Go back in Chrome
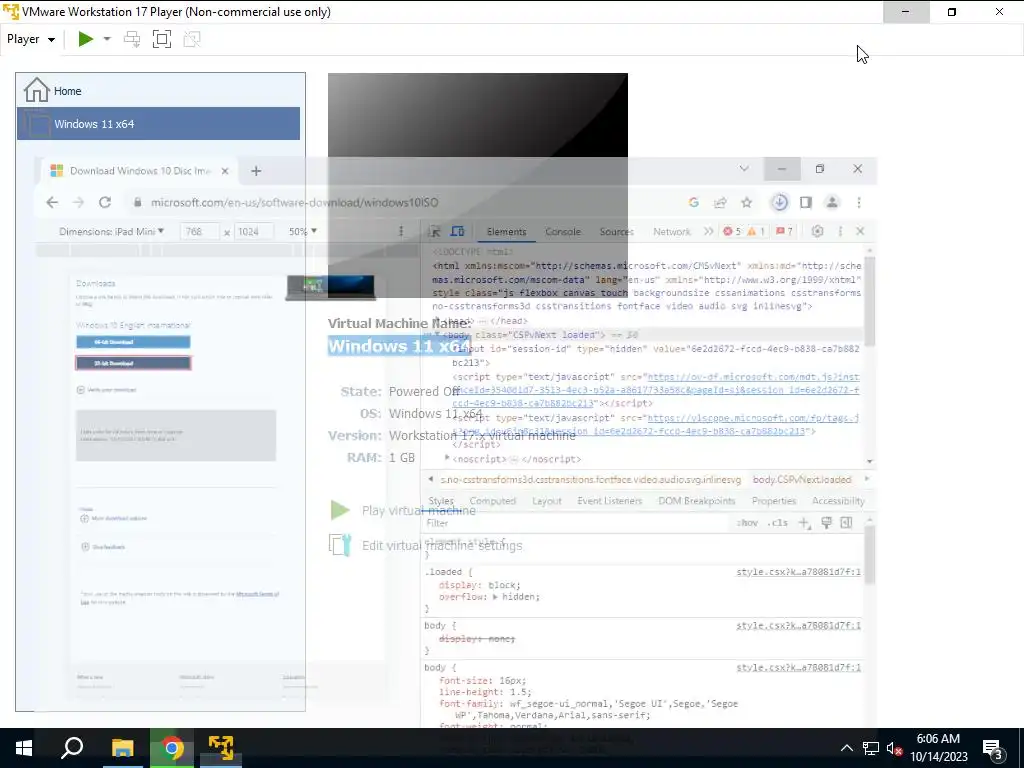 52,202
